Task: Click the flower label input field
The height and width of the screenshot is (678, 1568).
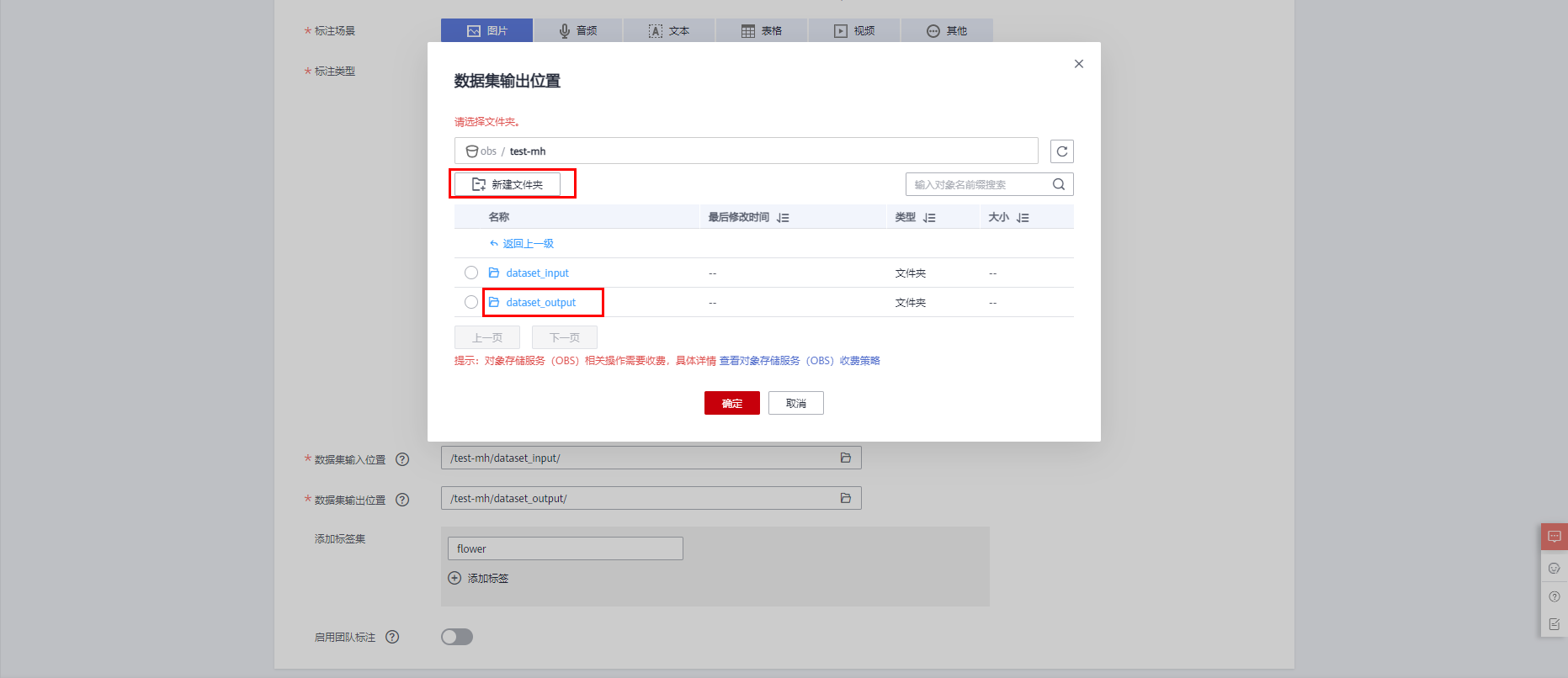Action: 566,548
